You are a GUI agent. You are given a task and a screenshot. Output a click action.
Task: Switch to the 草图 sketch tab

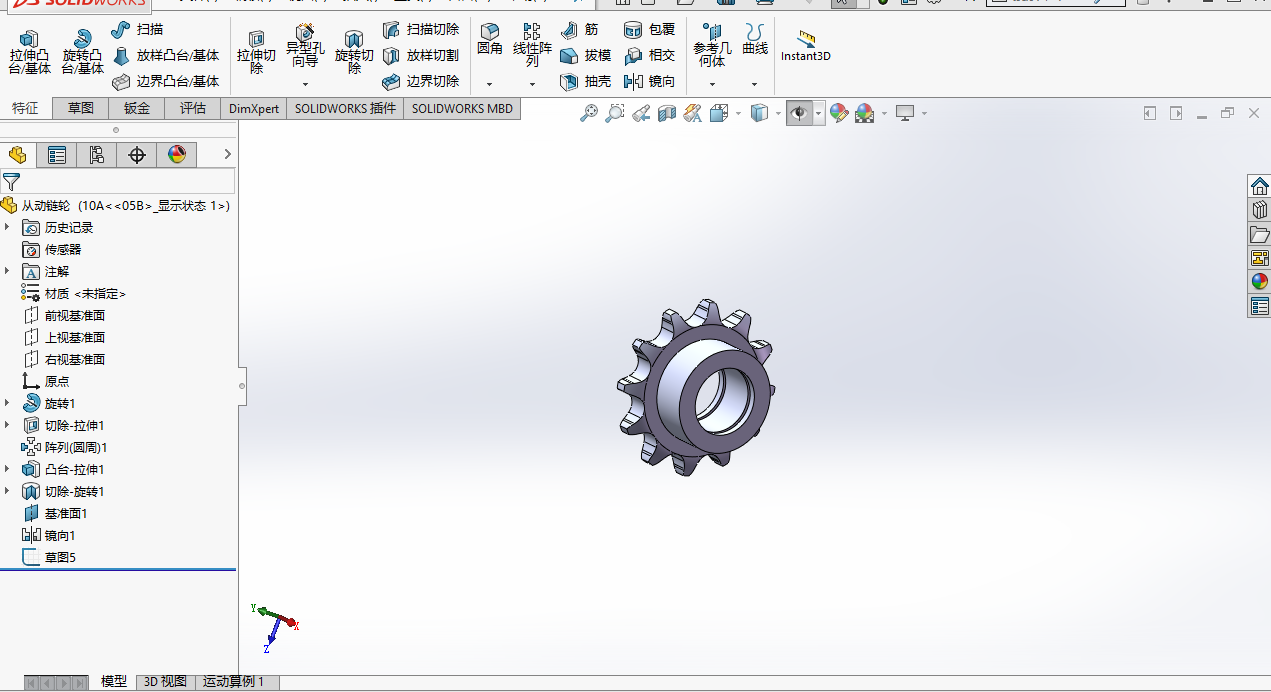pos(81,109)
